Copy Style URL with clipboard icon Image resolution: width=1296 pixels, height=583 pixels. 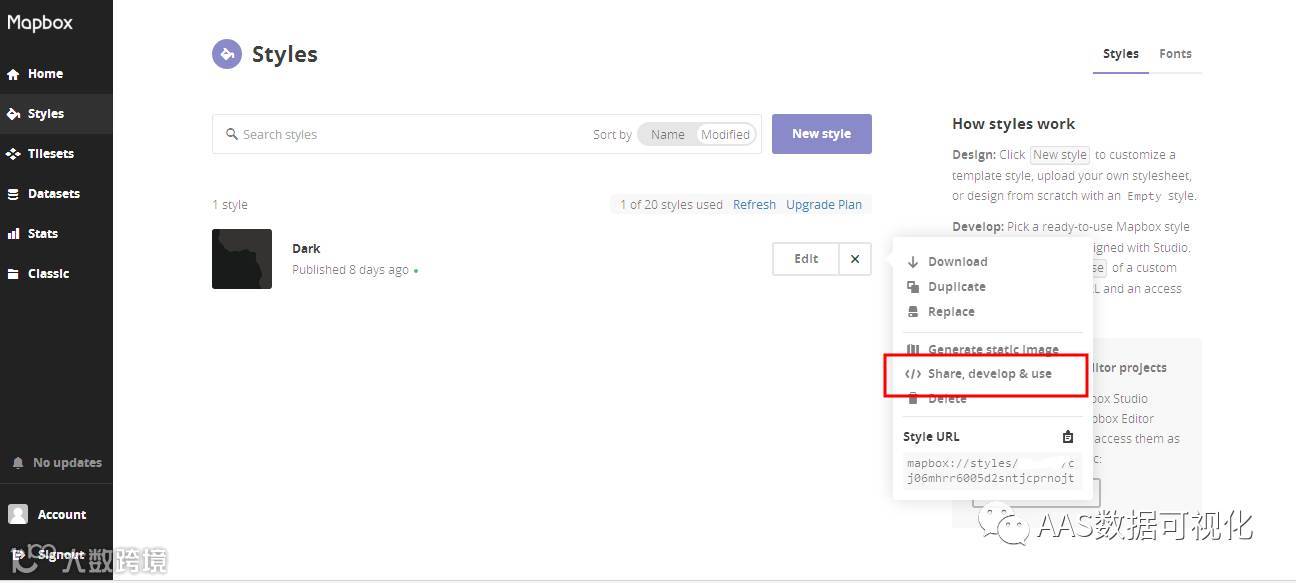tap(1068, 437)
